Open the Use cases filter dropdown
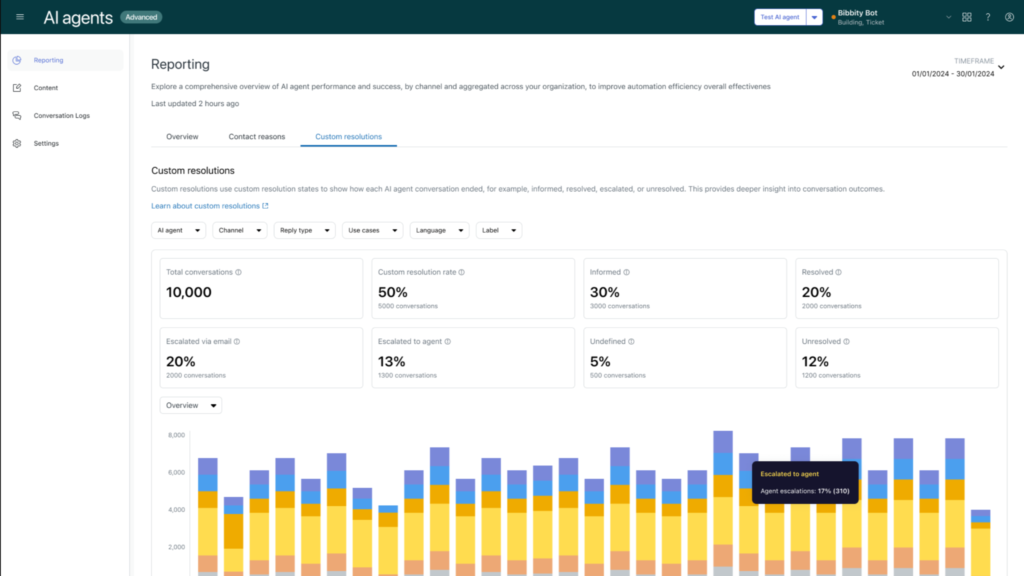 [372, 230]
